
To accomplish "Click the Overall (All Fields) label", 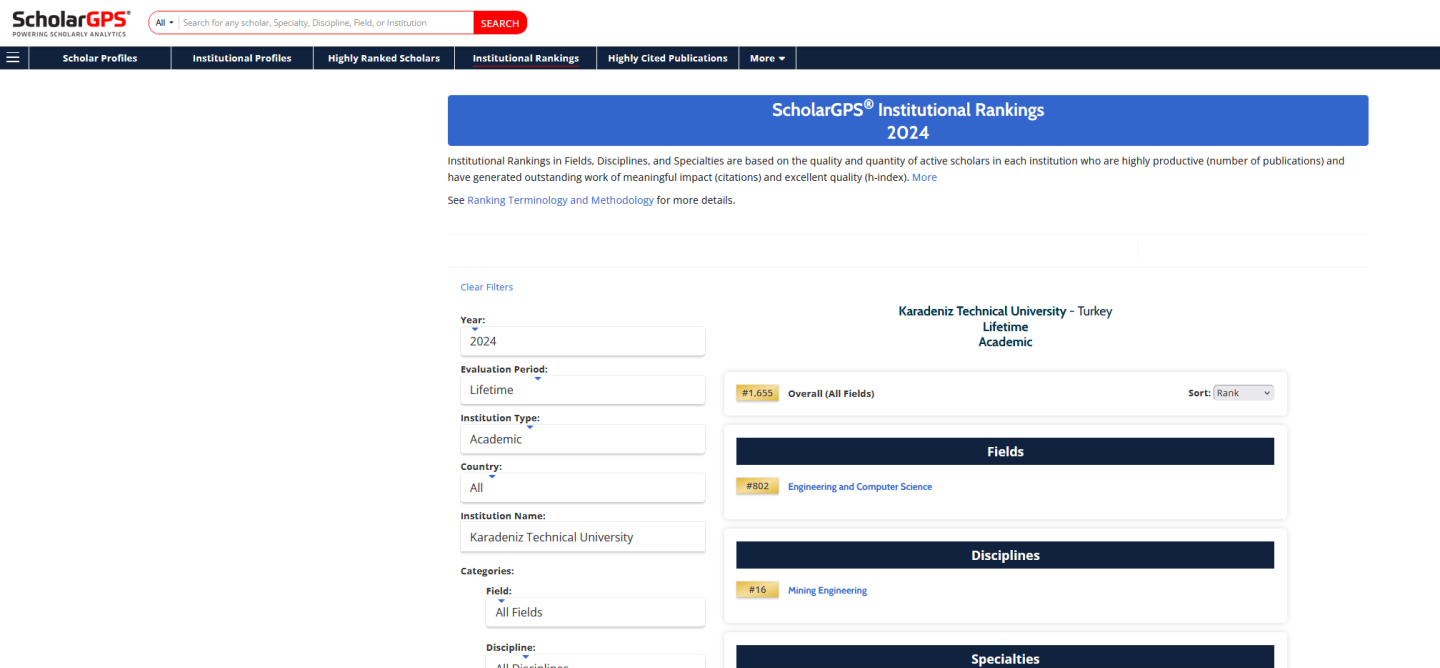I will [x=831, y=394].
